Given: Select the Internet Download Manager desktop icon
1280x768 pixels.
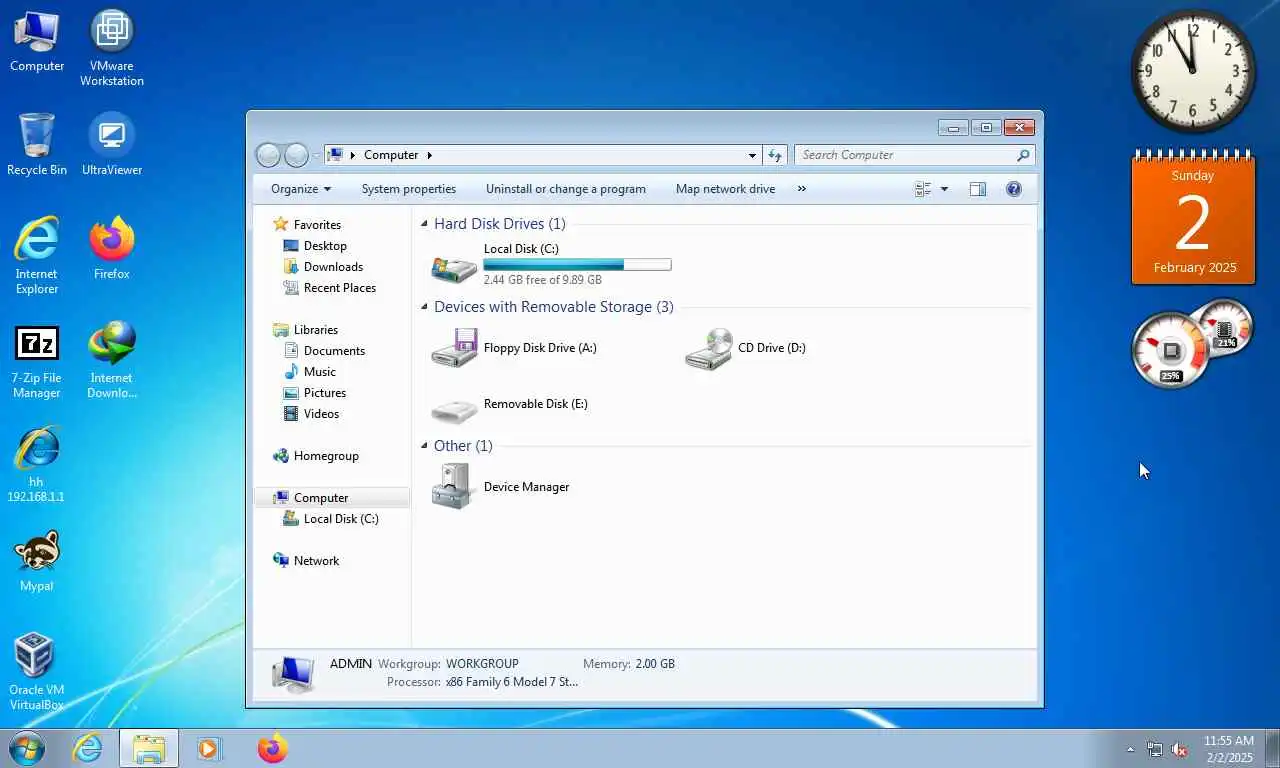Looking at the screenshot, I should pyautogui.click(x=112, y=360).
